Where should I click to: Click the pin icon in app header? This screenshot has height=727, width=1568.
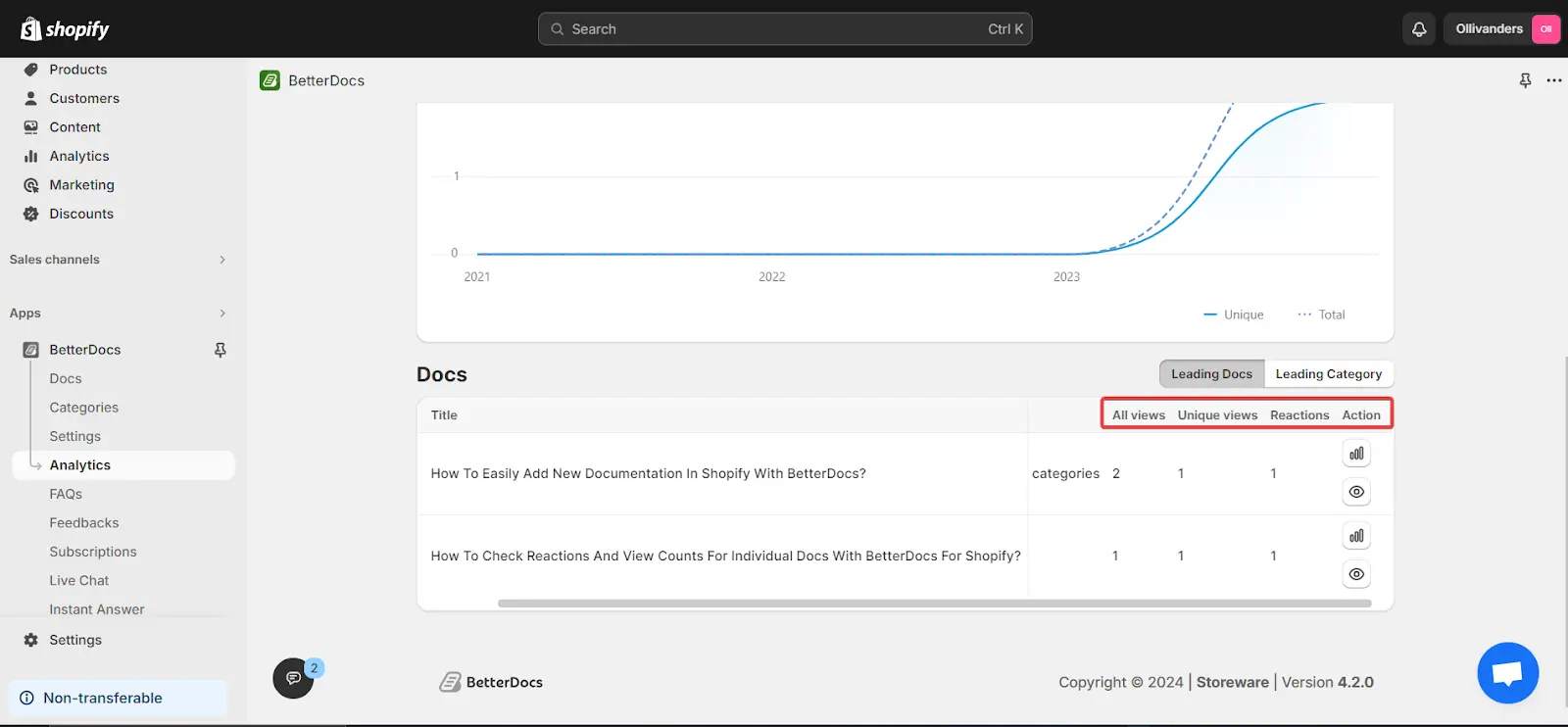click(x=1525, y=80)
